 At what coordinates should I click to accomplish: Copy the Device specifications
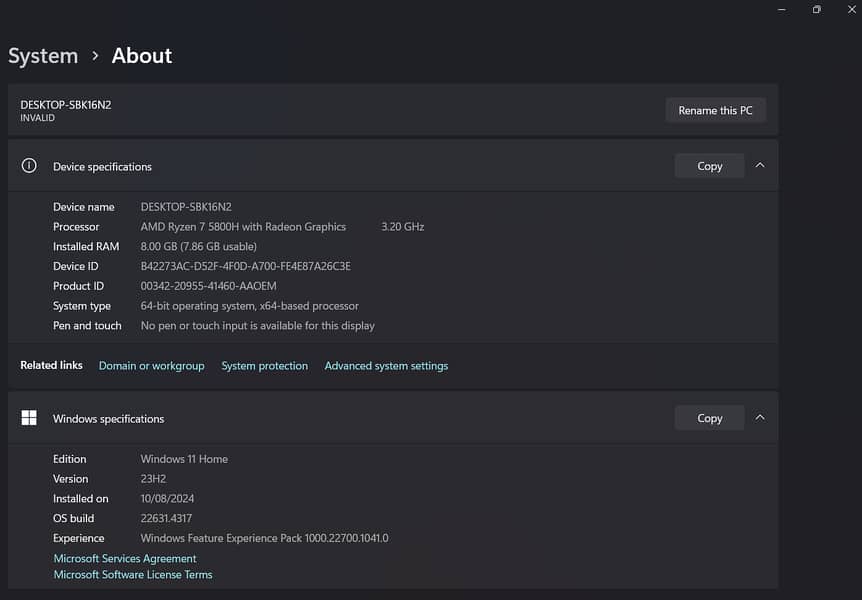[x=709, y=166]
